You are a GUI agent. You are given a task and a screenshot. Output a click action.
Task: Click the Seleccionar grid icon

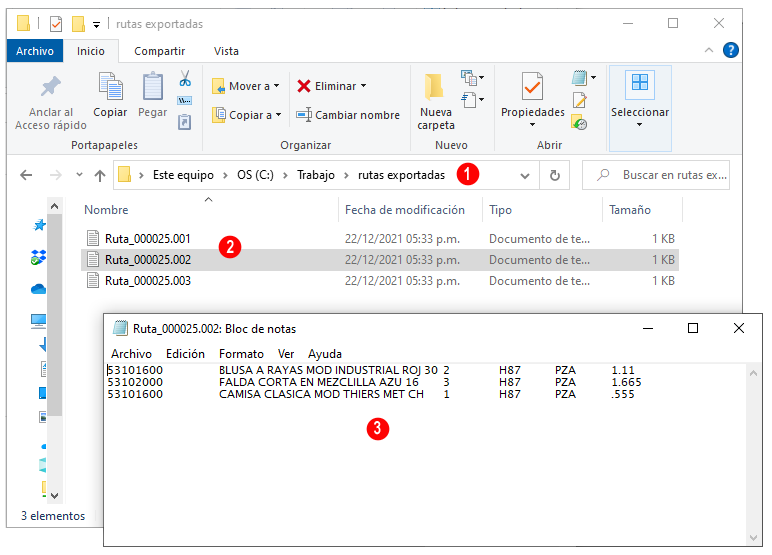click(x=640, y=82)
